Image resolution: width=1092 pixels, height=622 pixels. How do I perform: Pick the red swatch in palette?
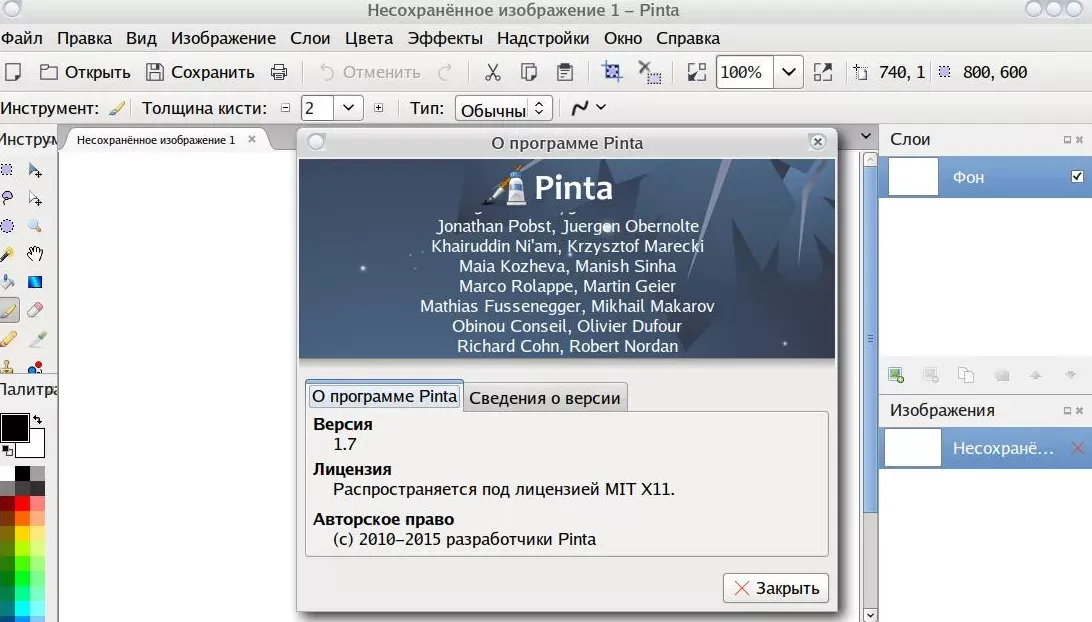[x=22, y=504]
